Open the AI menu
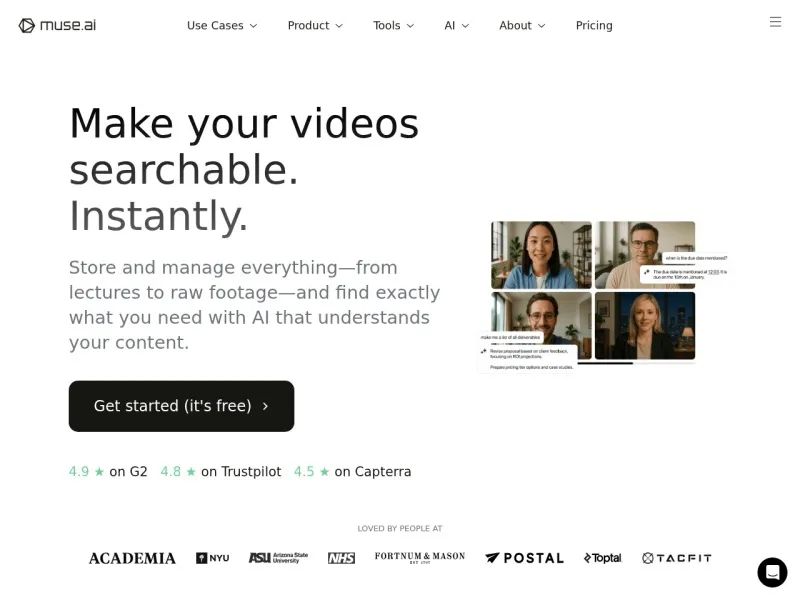 pos(456,25)
